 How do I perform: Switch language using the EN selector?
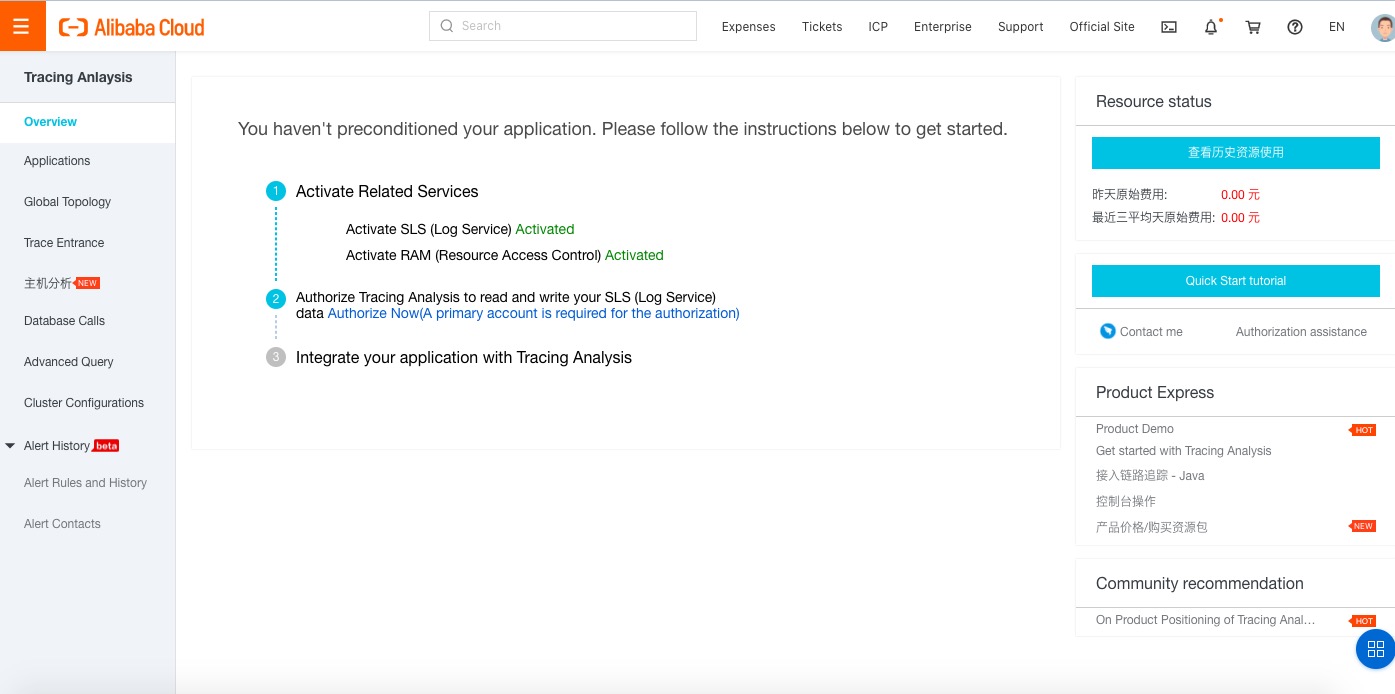tap(1336, 27)
